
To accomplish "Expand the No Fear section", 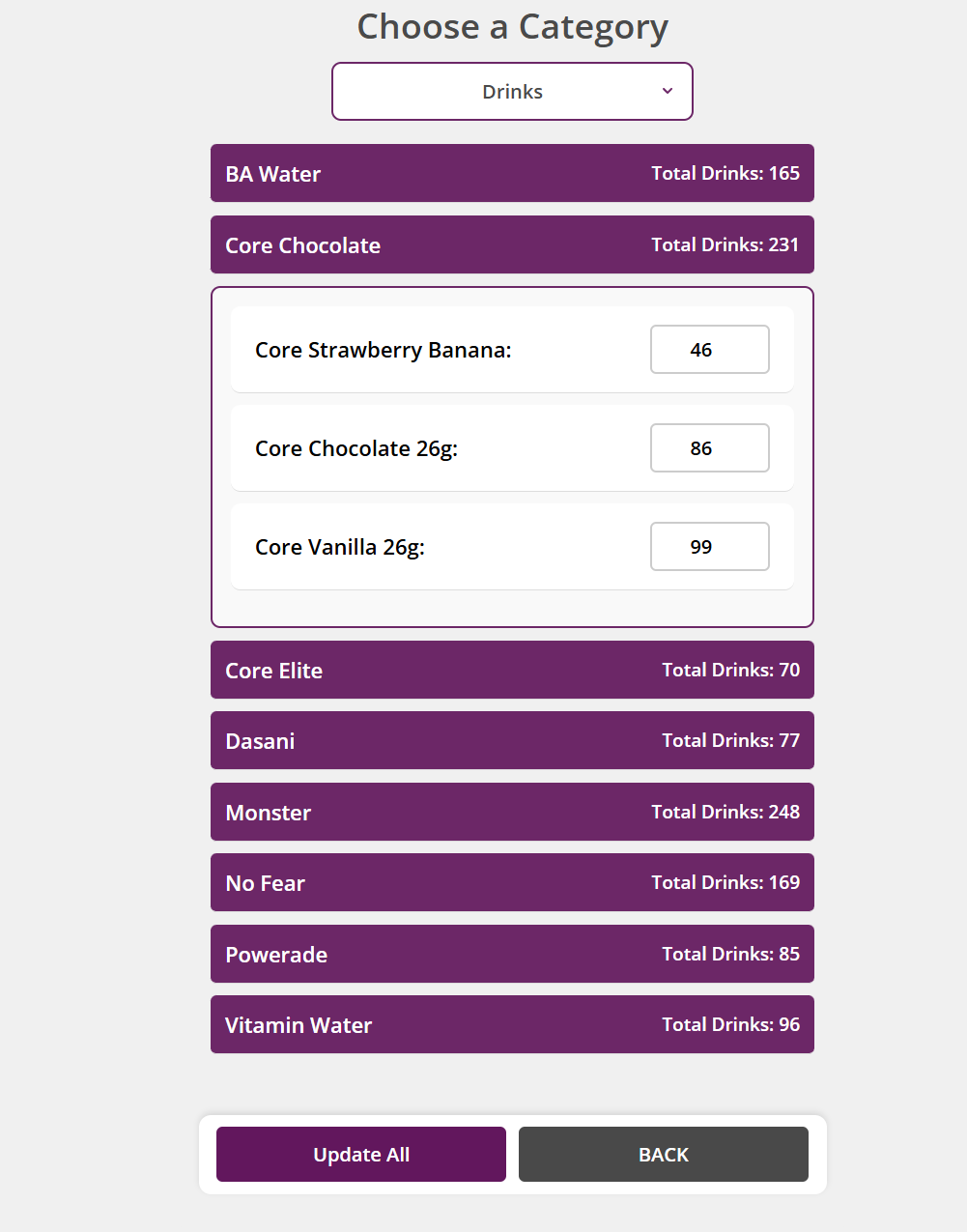I will (511, 883).
